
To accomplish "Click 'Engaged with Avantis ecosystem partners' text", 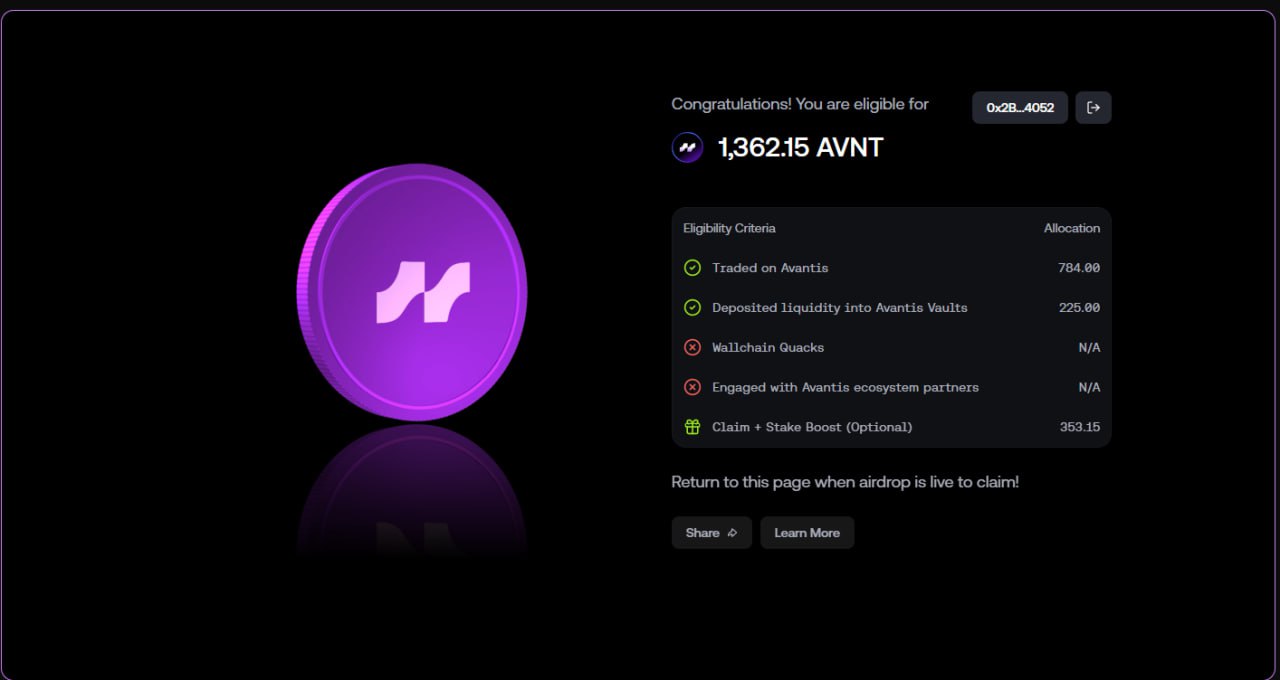I will (x=845, y=388).
